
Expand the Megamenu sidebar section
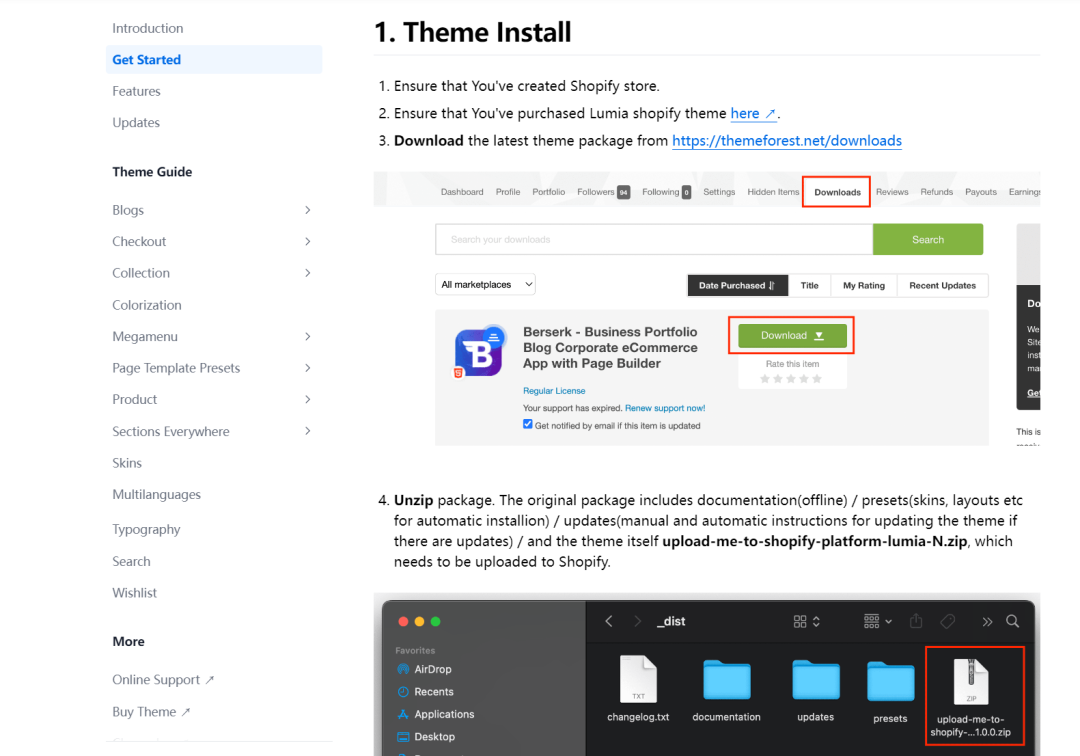pyautogui.click(x=307, y=337)
